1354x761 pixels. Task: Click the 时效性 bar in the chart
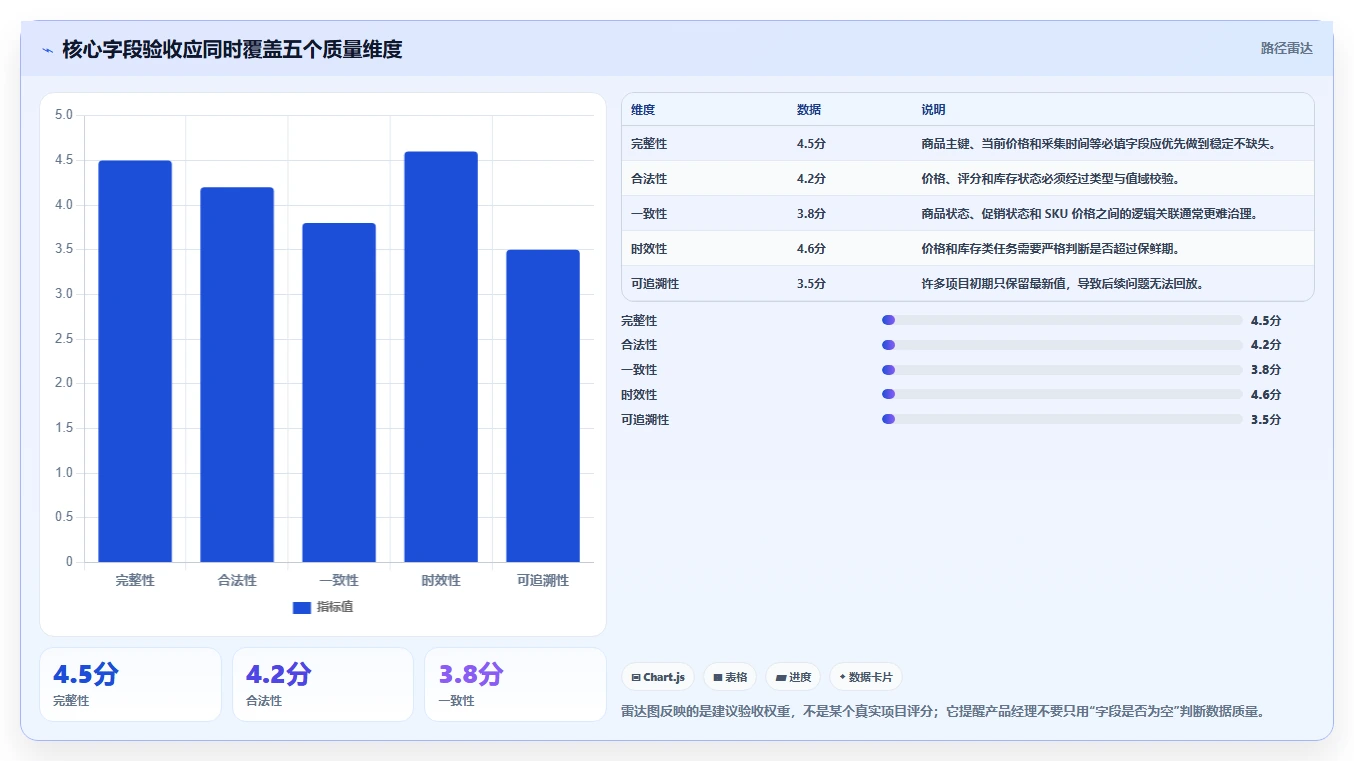click(x=441, y=357)
